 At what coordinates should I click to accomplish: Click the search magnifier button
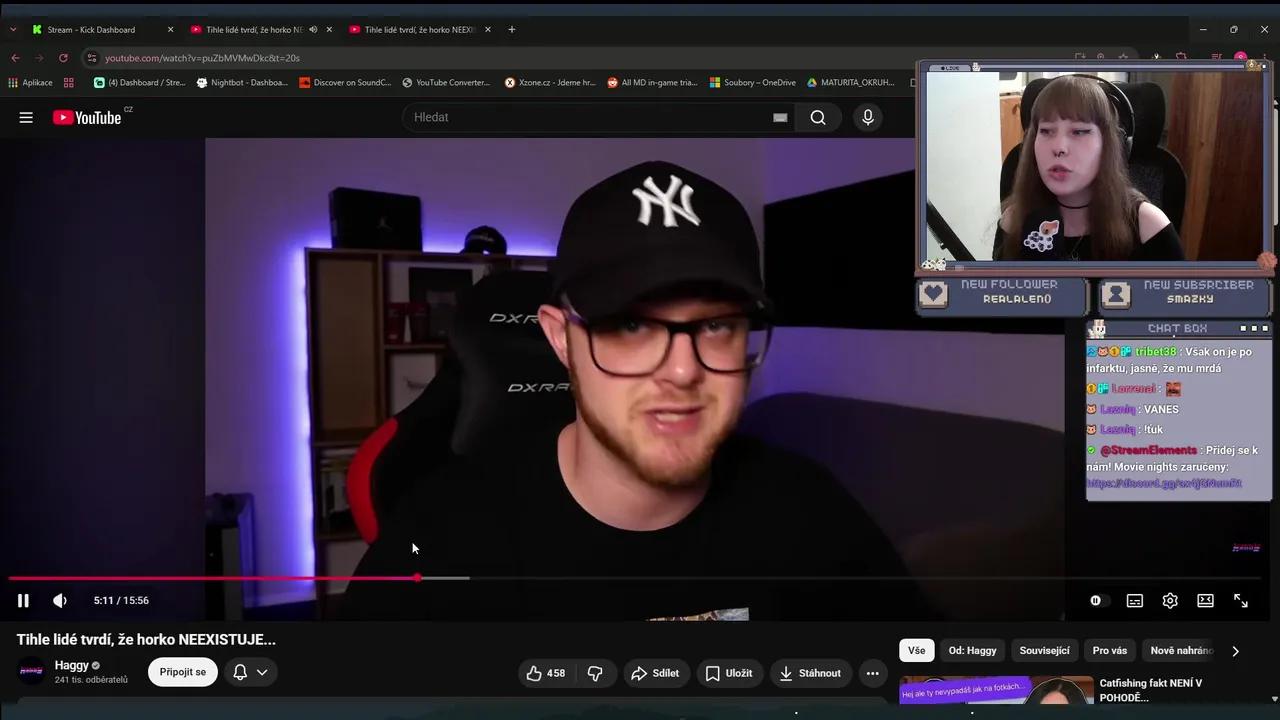tap(818, 117)
